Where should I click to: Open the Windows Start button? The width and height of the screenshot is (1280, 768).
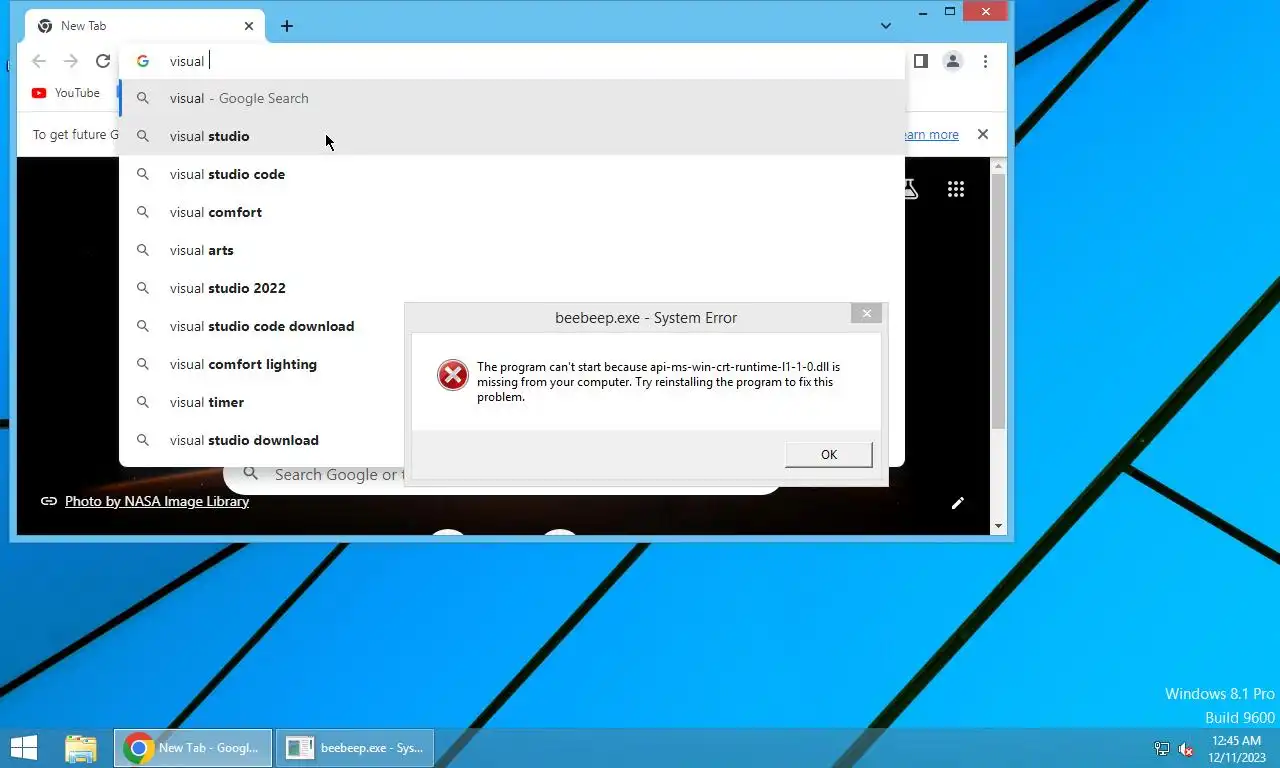click(x=24, y=748)
